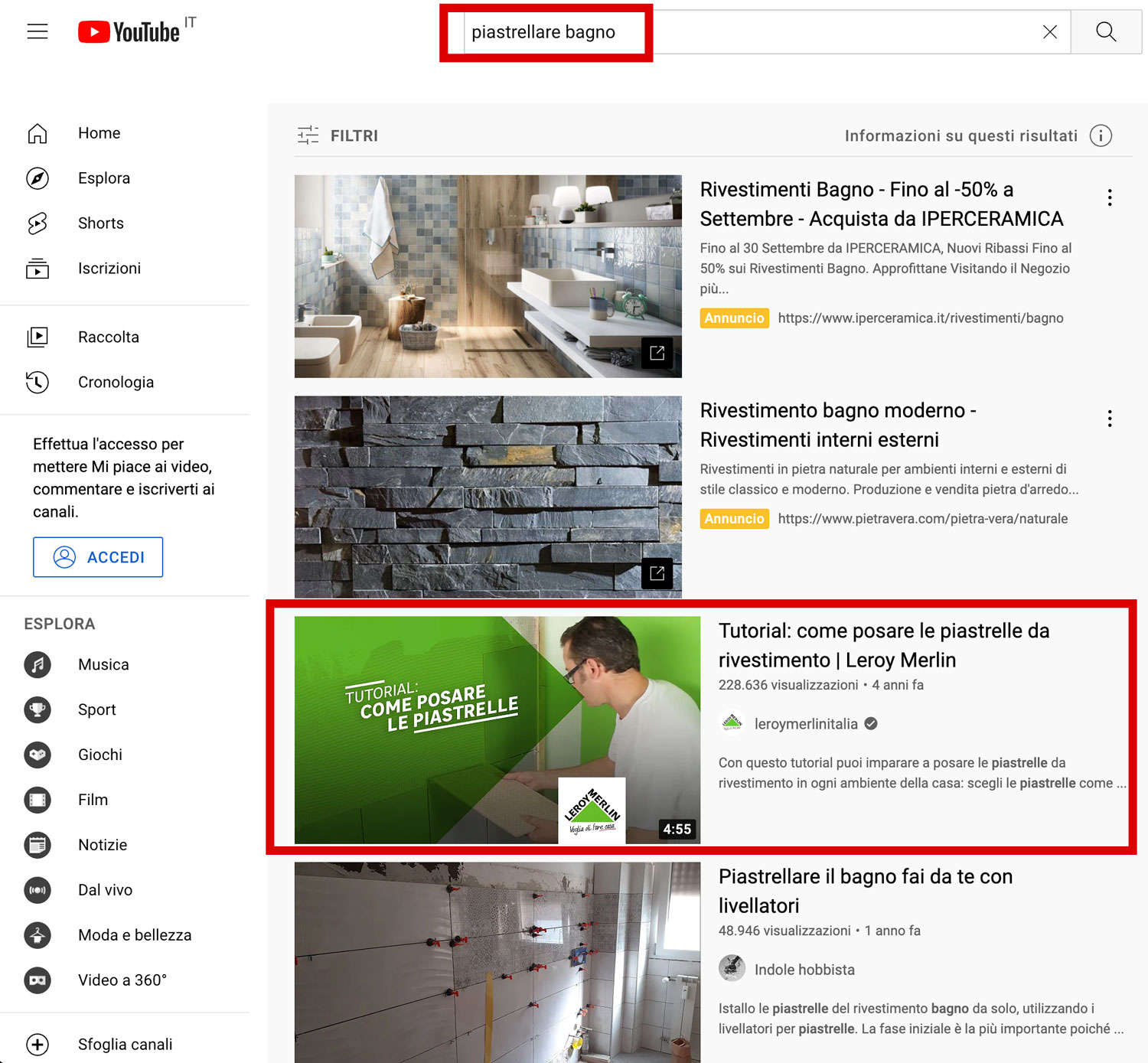Open the FILTRI filter options

tap(338, 135)
